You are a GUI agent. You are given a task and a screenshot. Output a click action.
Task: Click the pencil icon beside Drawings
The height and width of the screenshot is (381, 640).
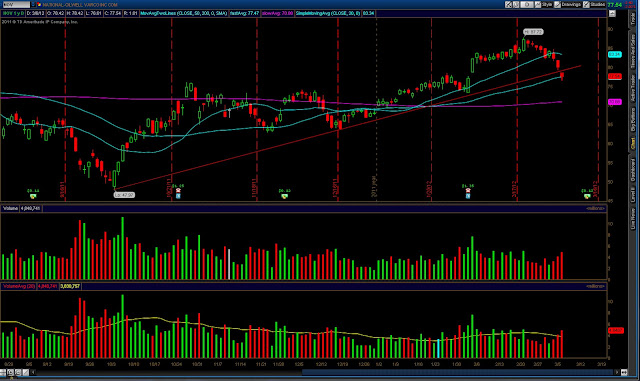tap(557, 4)
